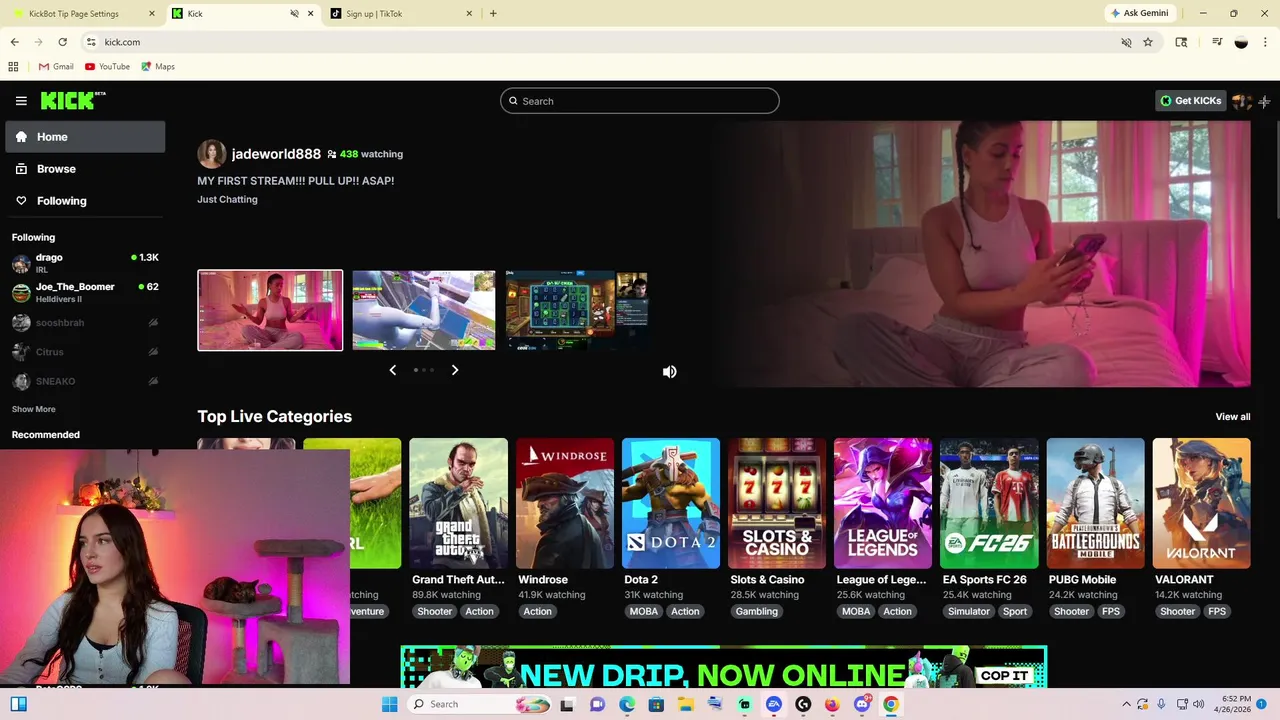Unmute the Kick tab via its speaker icon
The width and height of the screenshot is (1280, 720).
click(x=294, y=14)
